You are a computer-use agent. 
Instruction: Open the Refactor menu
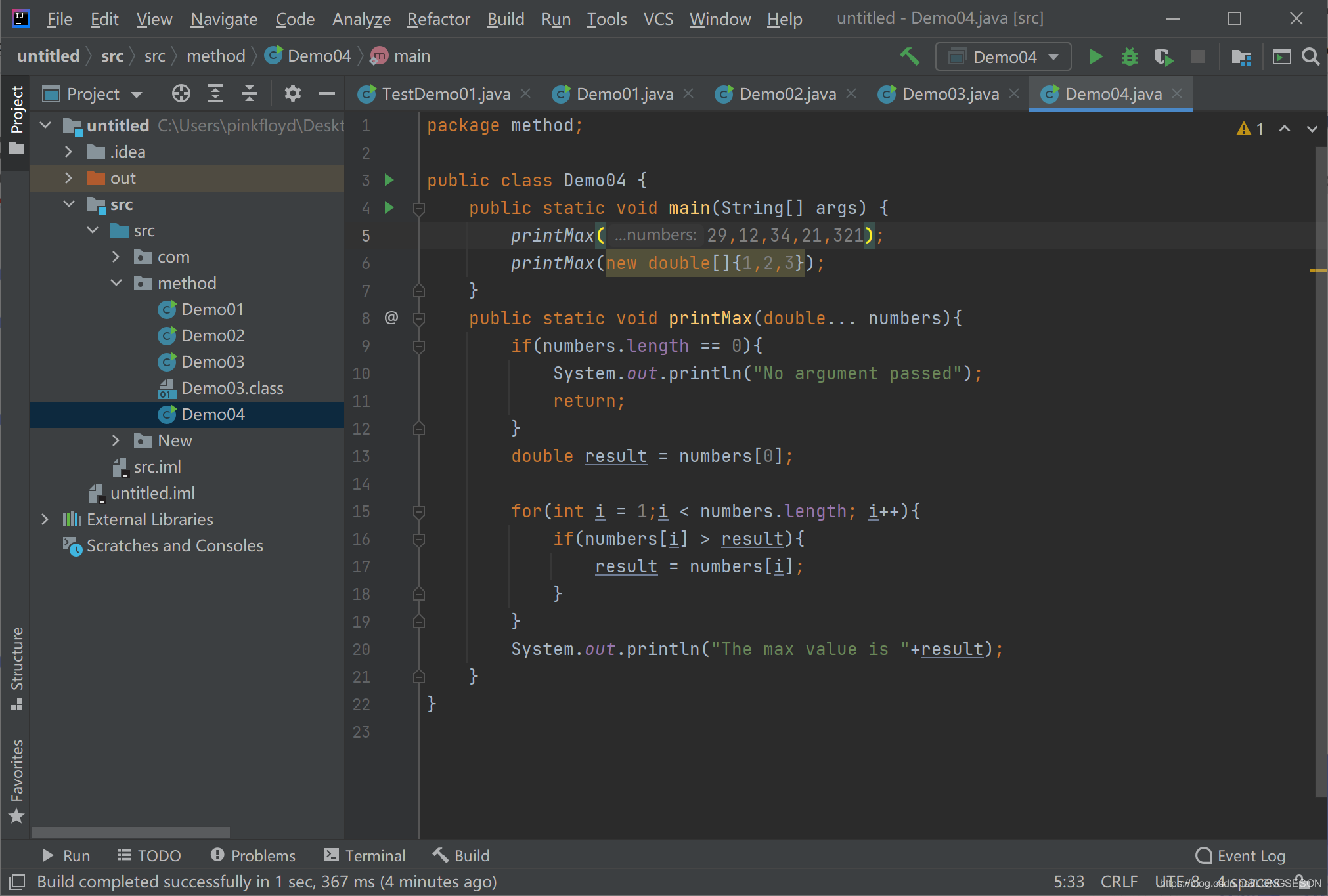point(438,19)
